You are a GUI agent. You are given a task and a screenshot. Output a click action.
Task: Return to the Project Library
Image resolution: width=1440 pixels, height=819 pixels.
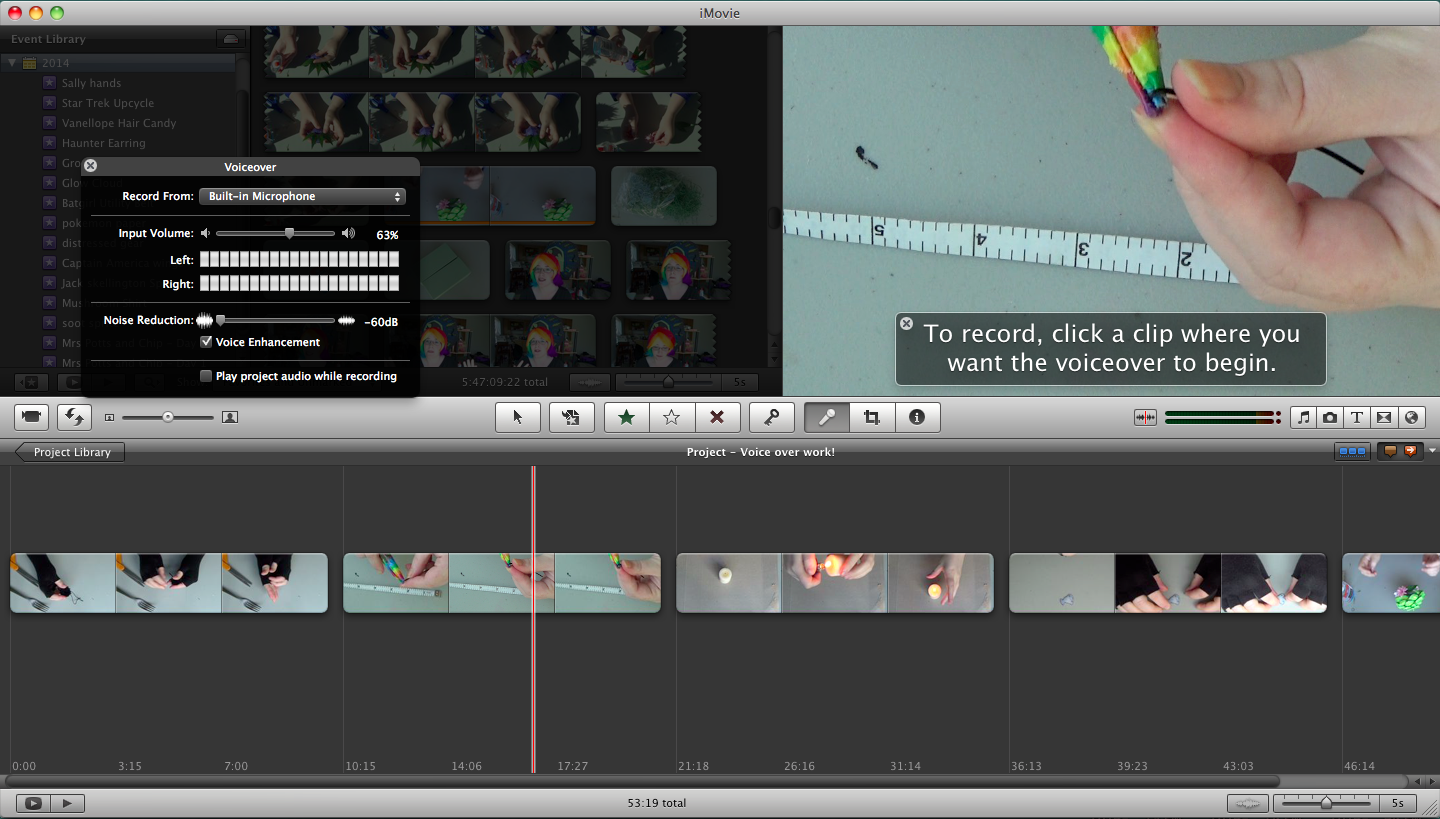click(x=68, y=452)
